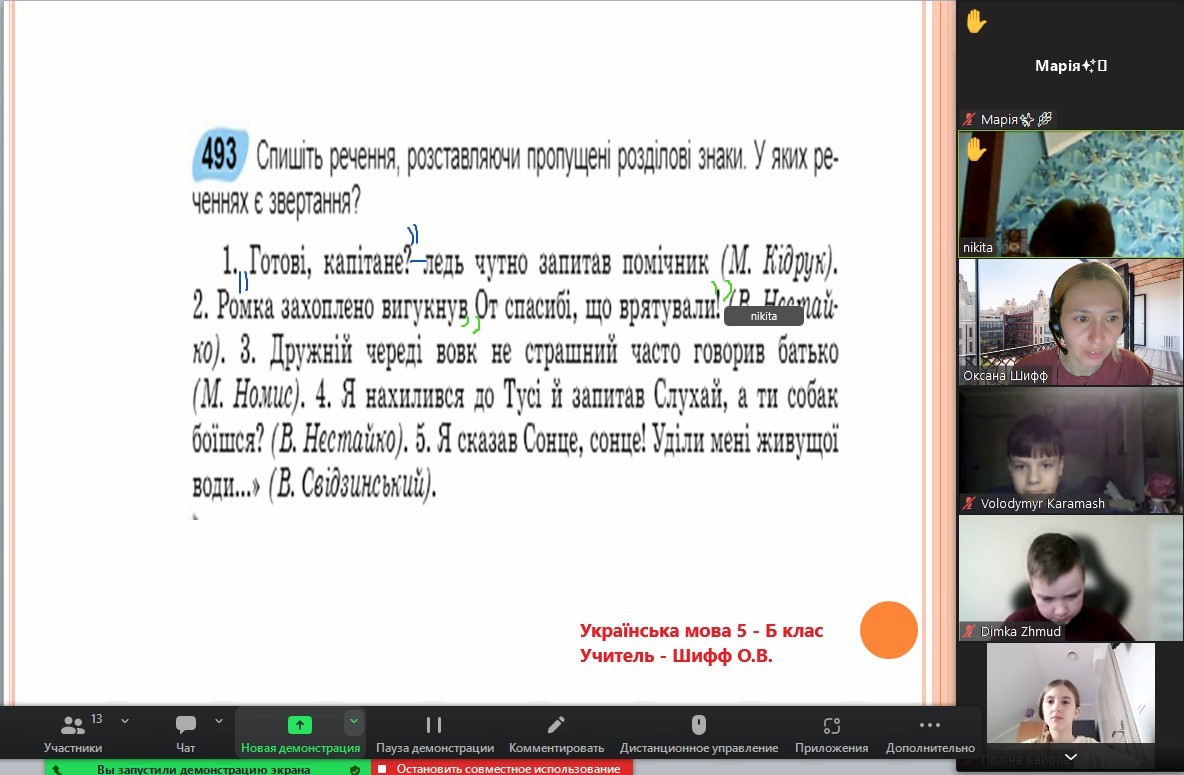Image resolution: width=1184 pixels, height=775 pixels.
Task: Click the green shield icon in sharing bar
Action: coord(355,769)
